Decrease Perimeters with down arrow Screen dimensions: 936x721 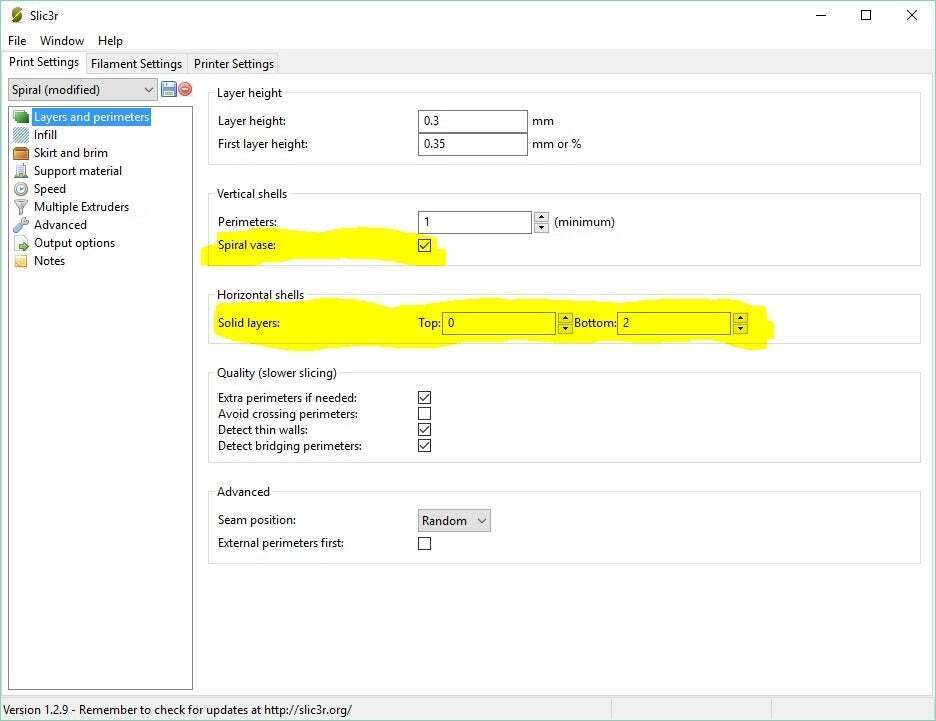pos(541,227)
